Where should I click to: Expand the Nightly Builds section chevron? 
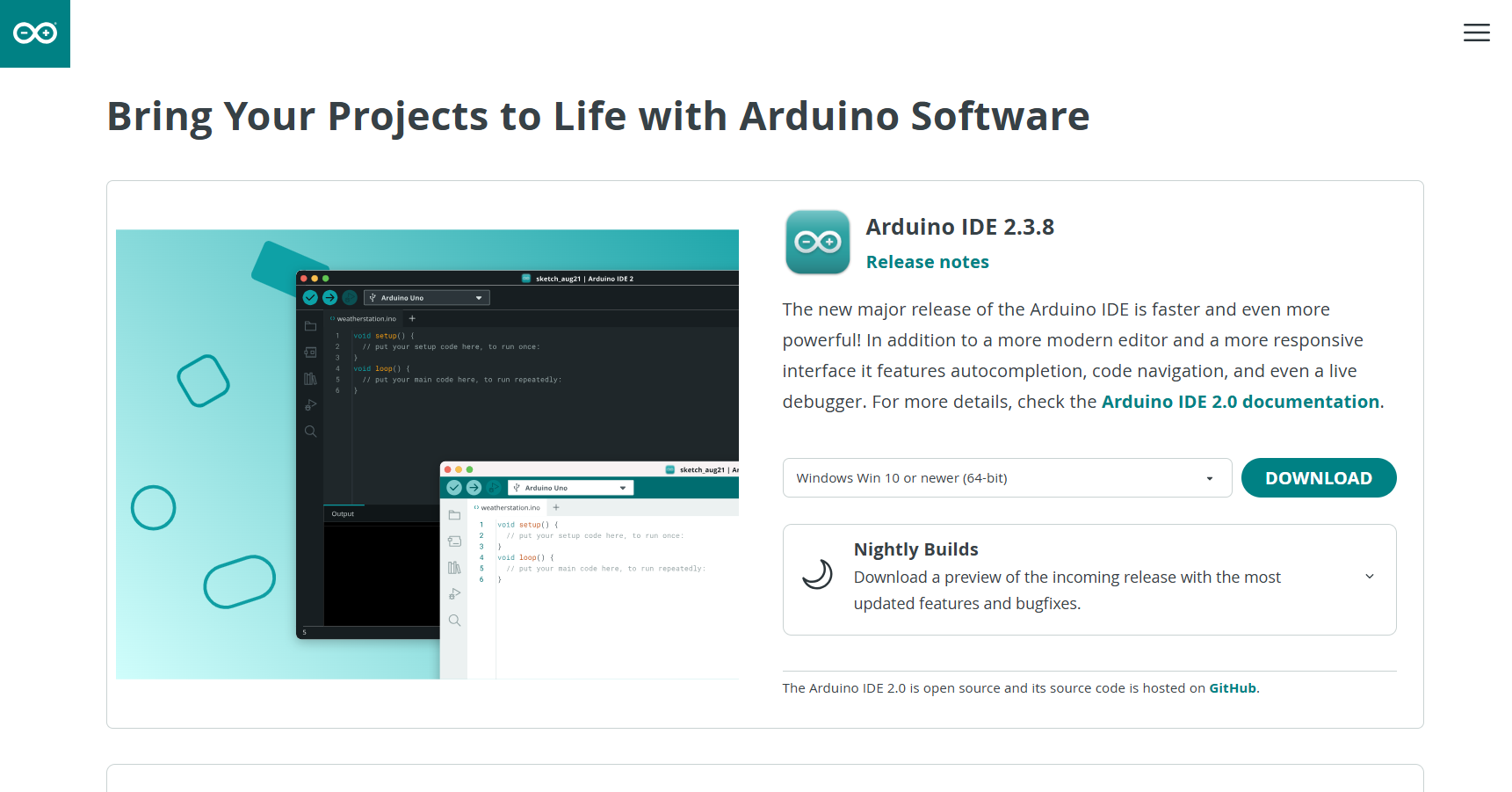click(x=1369, y=577)
